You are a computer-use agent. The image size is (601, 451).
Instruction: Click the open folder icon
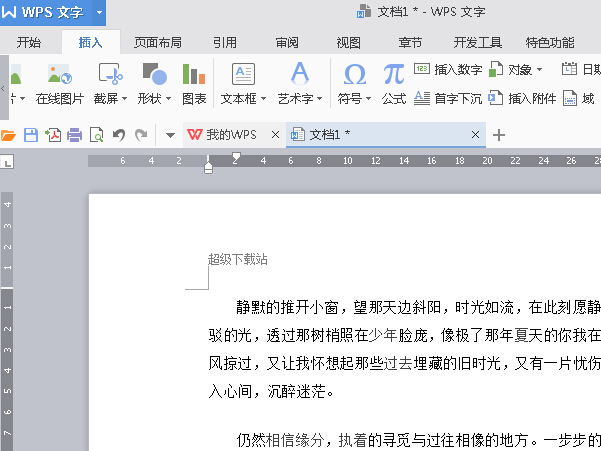8,135
